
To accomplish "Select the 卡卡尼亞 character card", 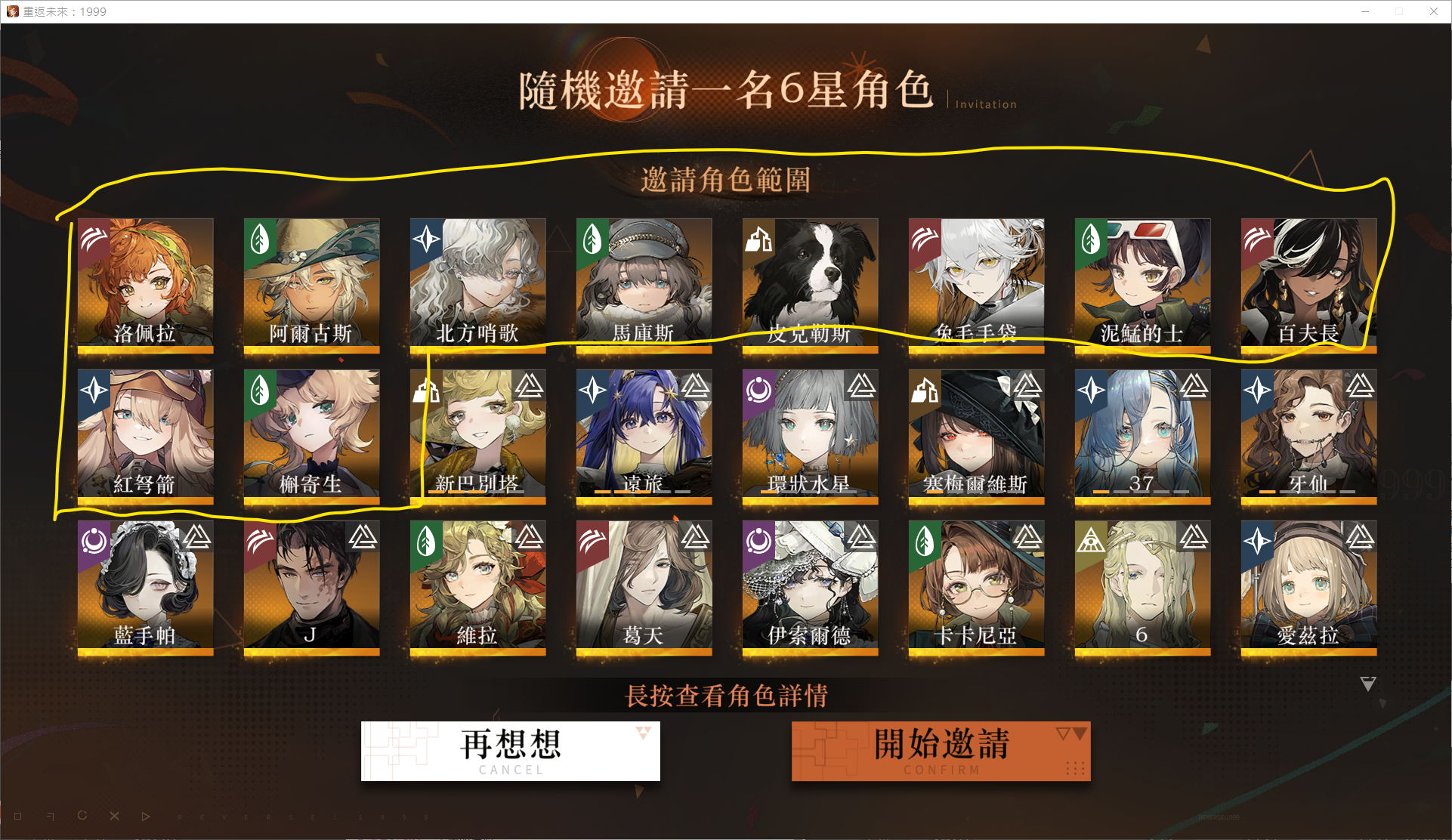I will (x=976, y=588).
